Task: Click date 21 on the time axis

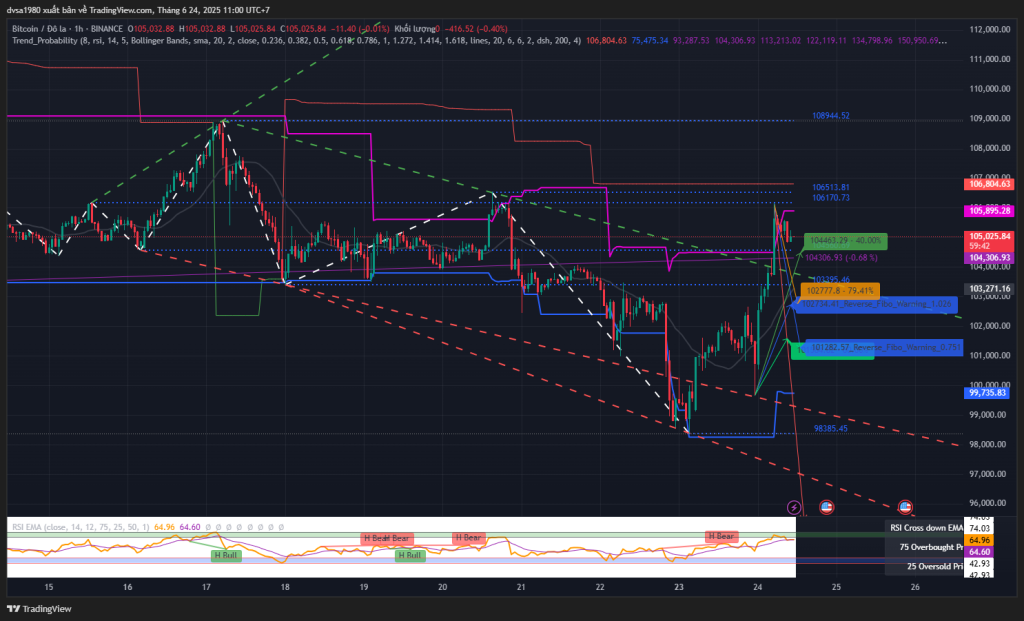Action: 521,587
